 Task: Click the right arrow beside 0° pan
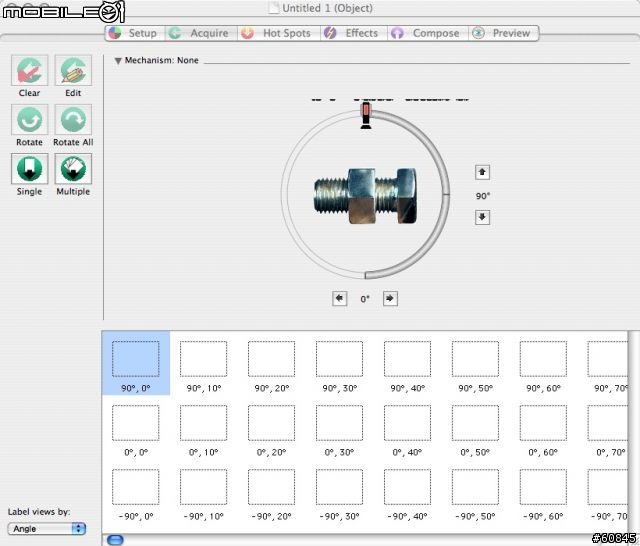point(390,298)
